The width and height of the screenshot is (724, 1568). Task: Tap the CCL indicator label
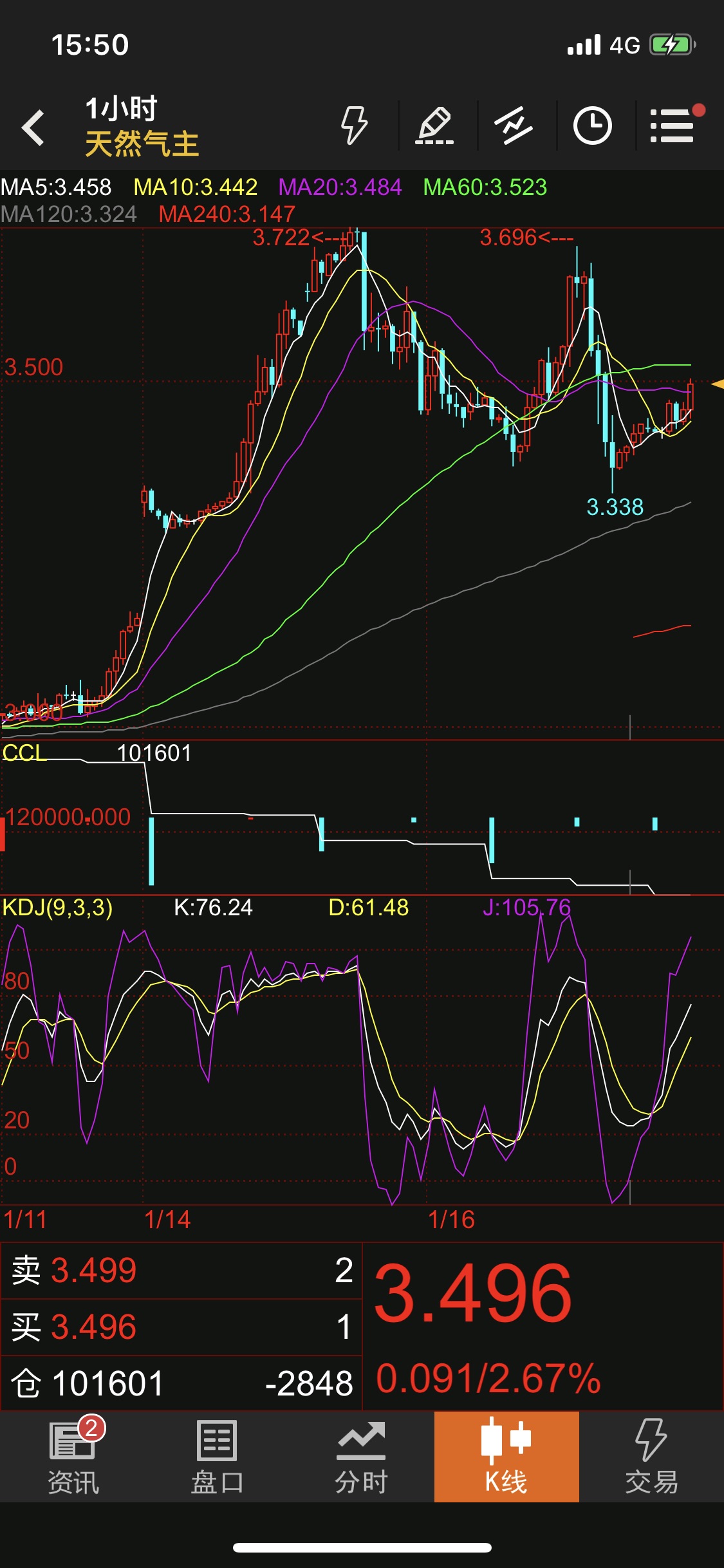click(x=24, y=752)
